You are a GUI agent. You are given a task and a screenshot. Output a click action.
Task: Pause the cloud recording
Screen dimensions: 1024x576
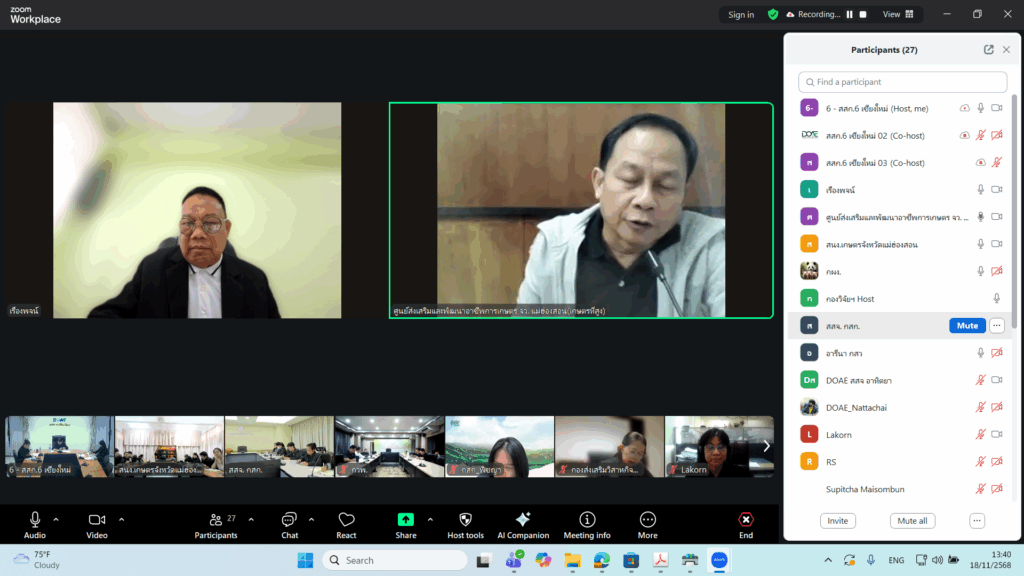[x=850, y=14]
